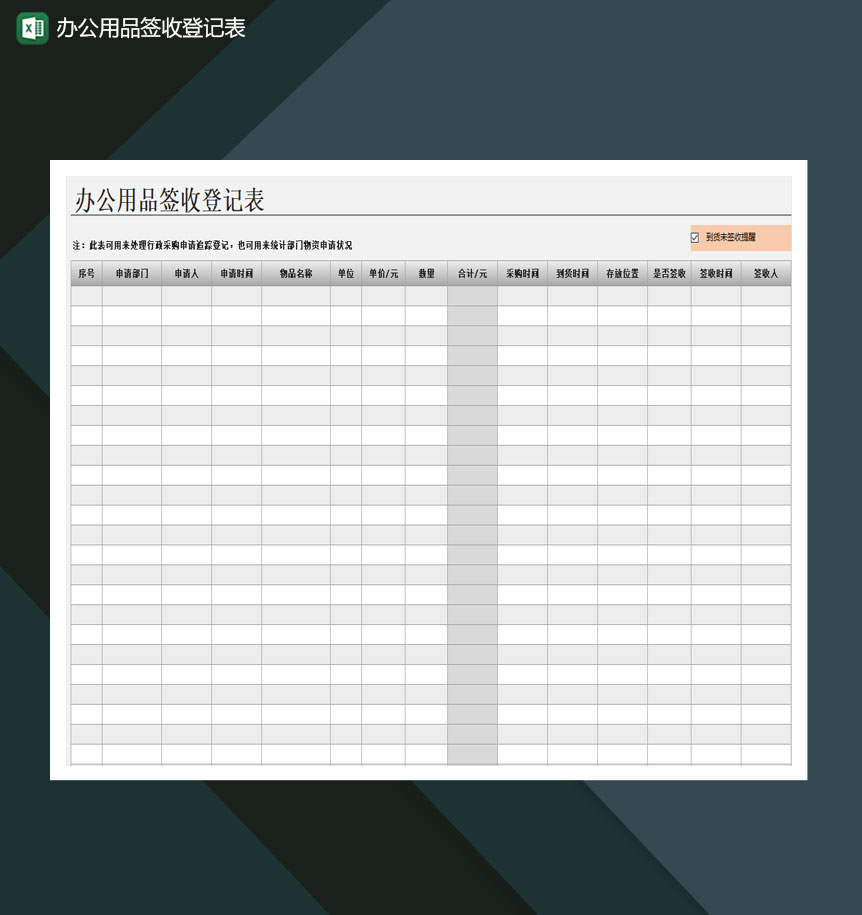Select the 存放位置 header cell
Image resolution: width=862 pixels, height=915 pixels.
click(x=620, y=272)
